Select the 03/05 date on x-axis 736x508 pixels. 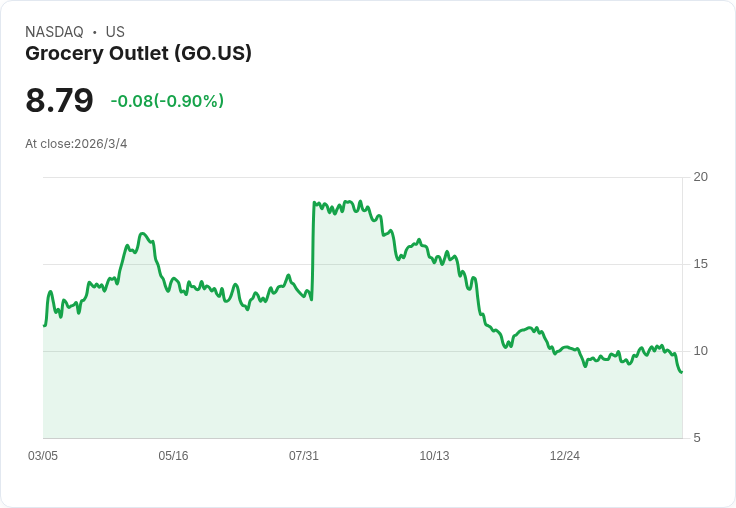[x=43, y=456]
